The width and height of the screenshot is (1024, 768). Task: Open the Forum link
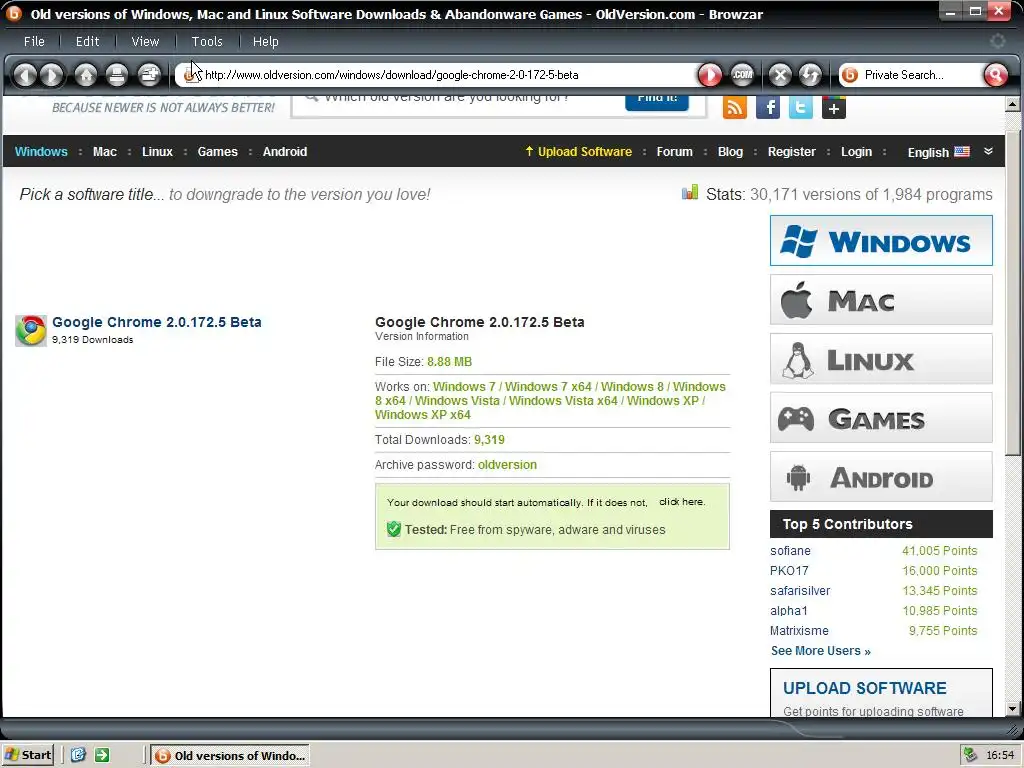coord(675,152)
